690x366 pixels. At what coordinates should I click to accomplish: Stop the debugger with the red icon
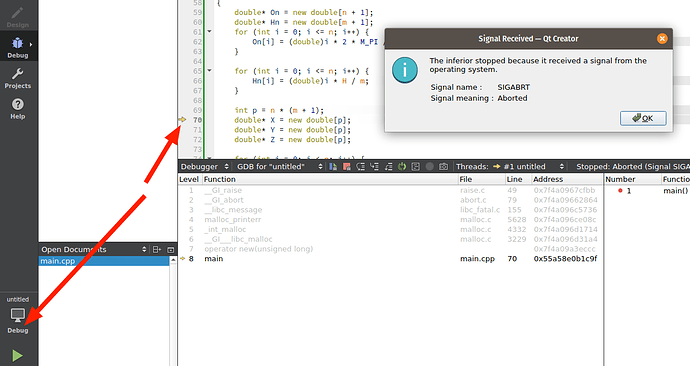point(346,166)
